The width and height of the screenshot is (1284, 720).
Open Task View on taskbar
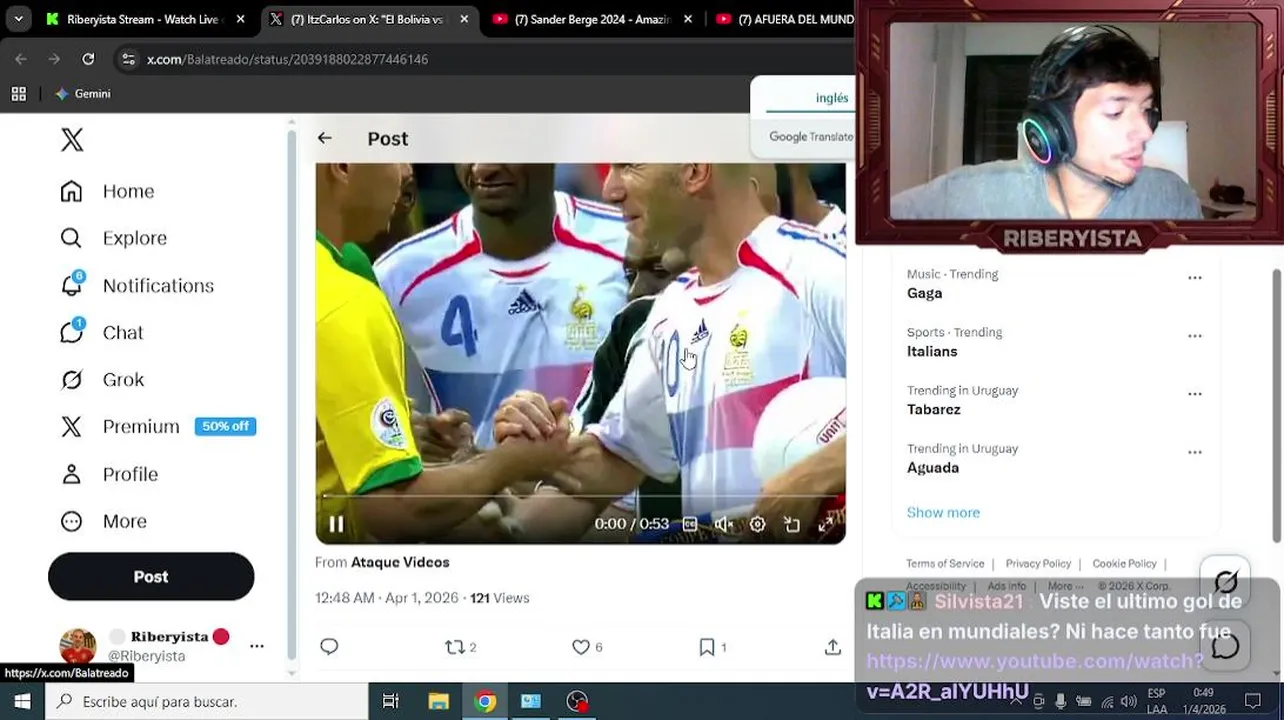click(391, 702)
